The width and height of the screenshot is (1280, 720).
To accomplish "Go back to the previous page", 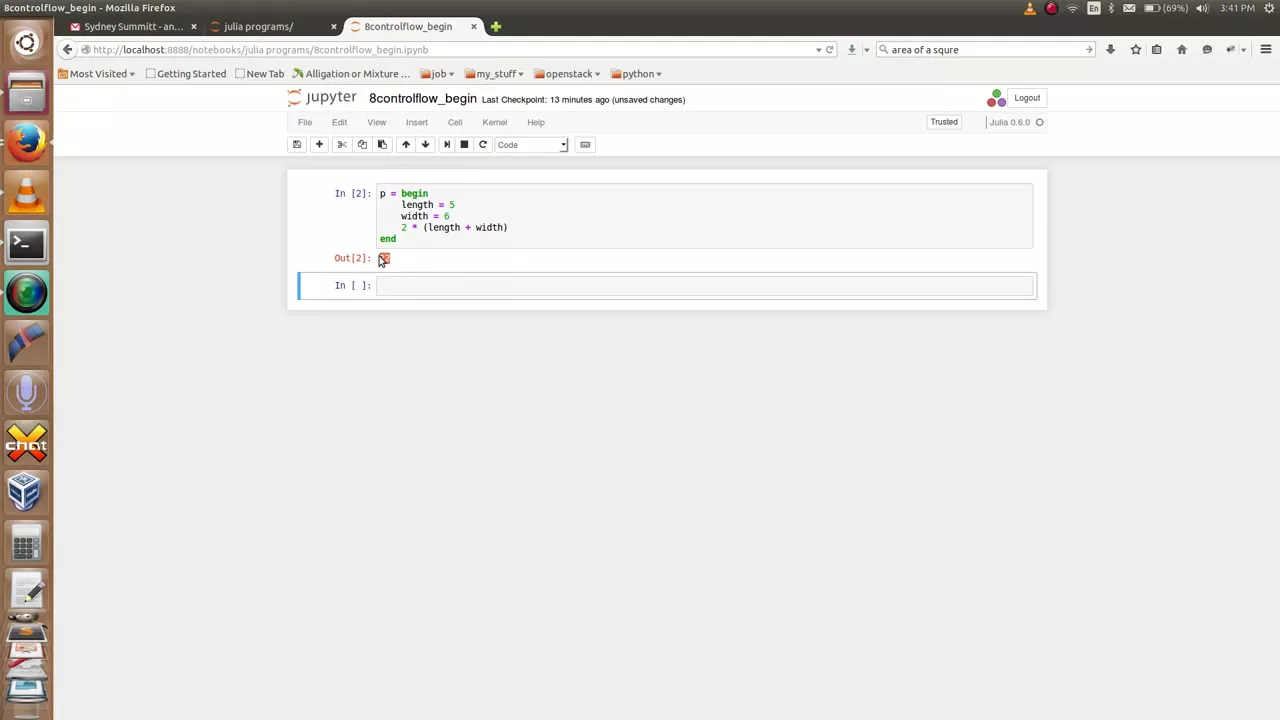I will tap(67, 49).
